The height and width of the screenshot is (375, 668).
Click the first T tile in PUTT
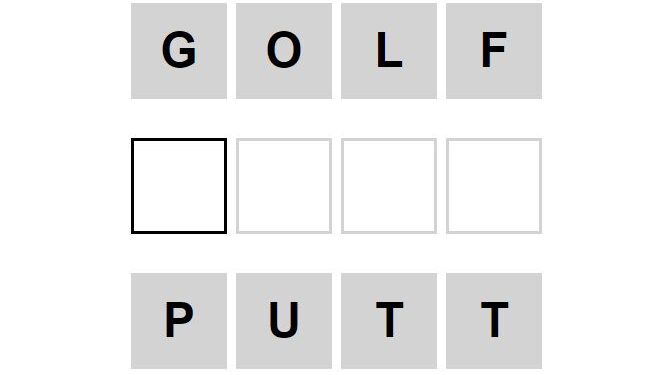389,321
